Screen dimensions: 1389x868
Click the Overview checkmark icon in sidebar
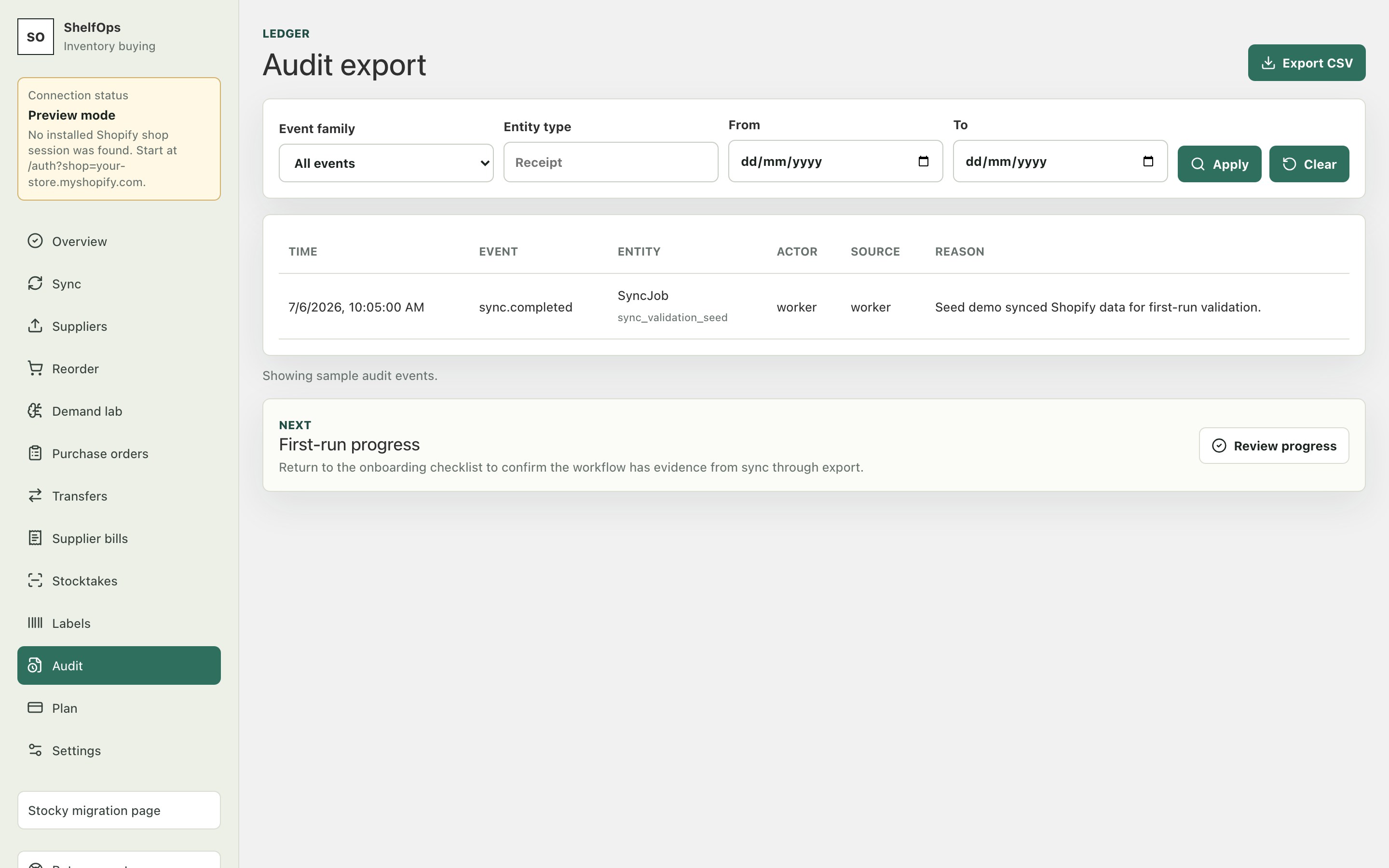coord(35,241)
